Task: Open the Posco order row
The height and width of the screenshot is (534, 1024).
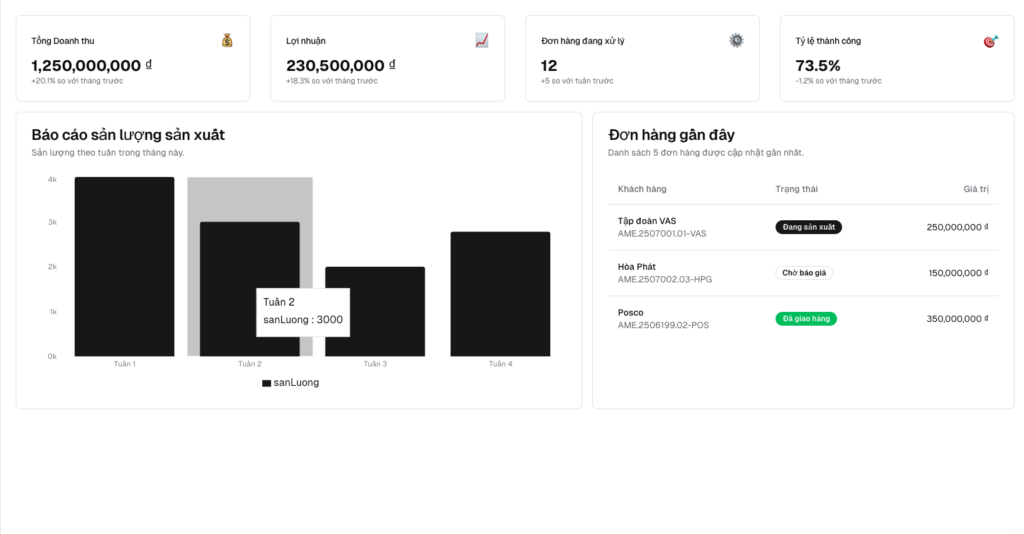Action: 803,319
